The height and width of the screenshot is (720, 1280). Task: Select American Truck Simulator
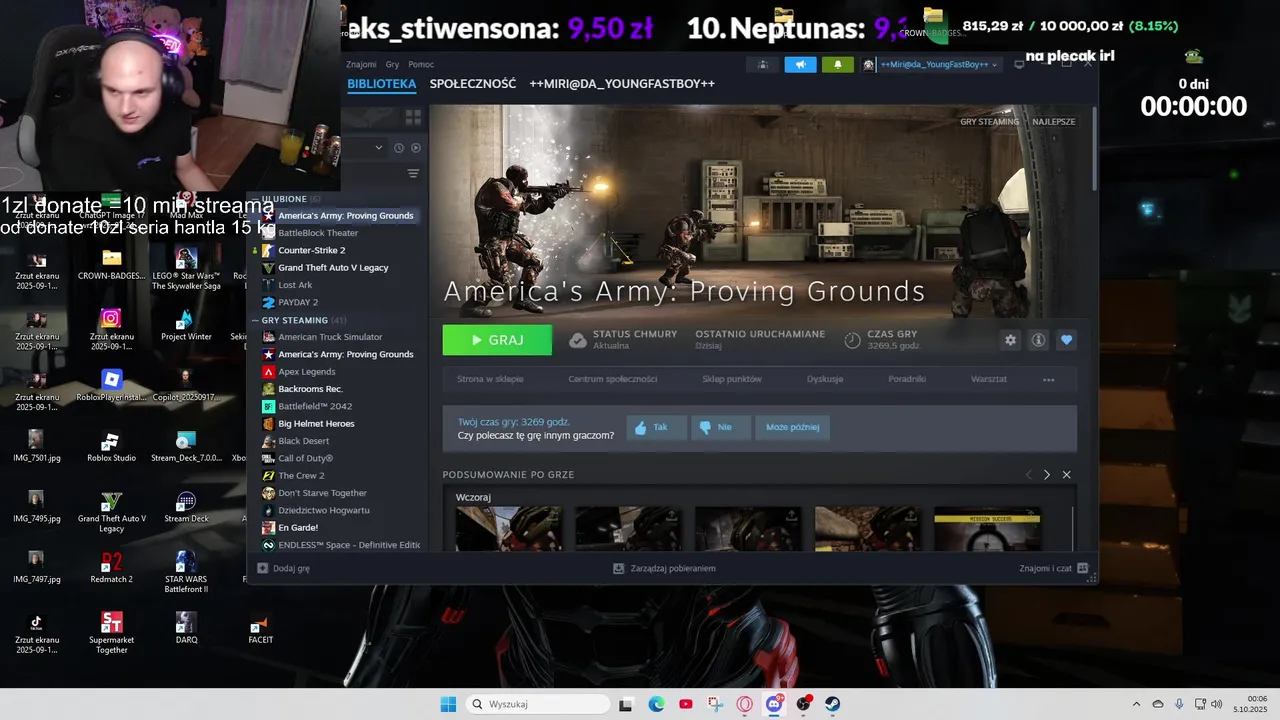pos(330,337)
